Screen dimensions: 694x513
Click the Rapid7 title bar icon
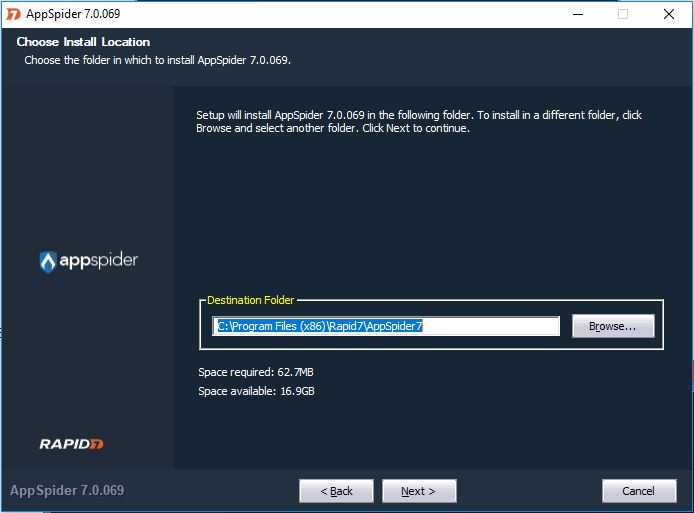tap(13, 14)
